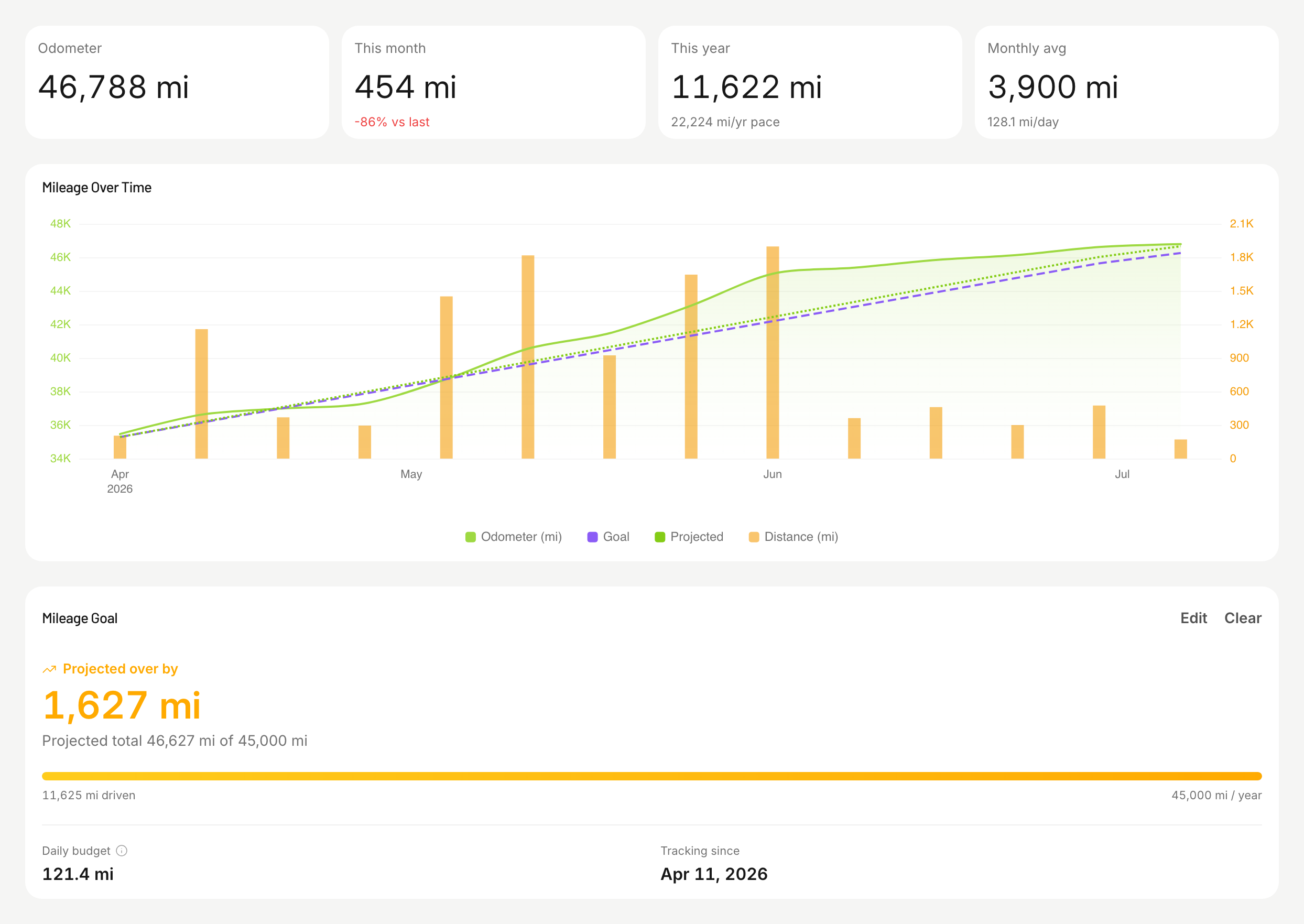Viewport: 1304px width, 924px height.
Task: Click the Apr 11, 2026 tracking date
Action: 714,874
